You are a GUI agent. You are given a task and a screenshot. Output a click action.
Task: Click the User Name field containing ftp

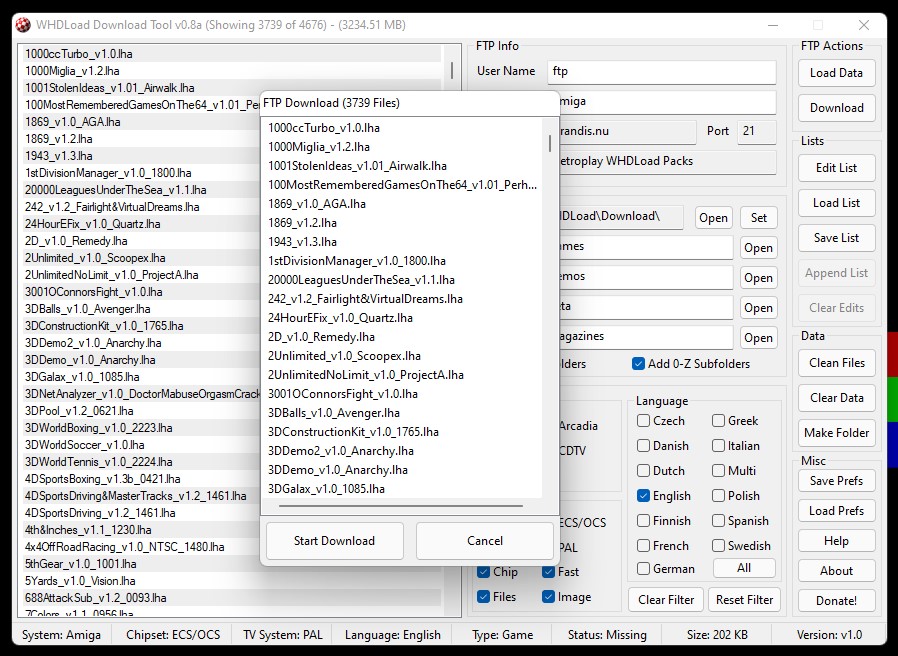pyautogui.click(x=661, y=72)
